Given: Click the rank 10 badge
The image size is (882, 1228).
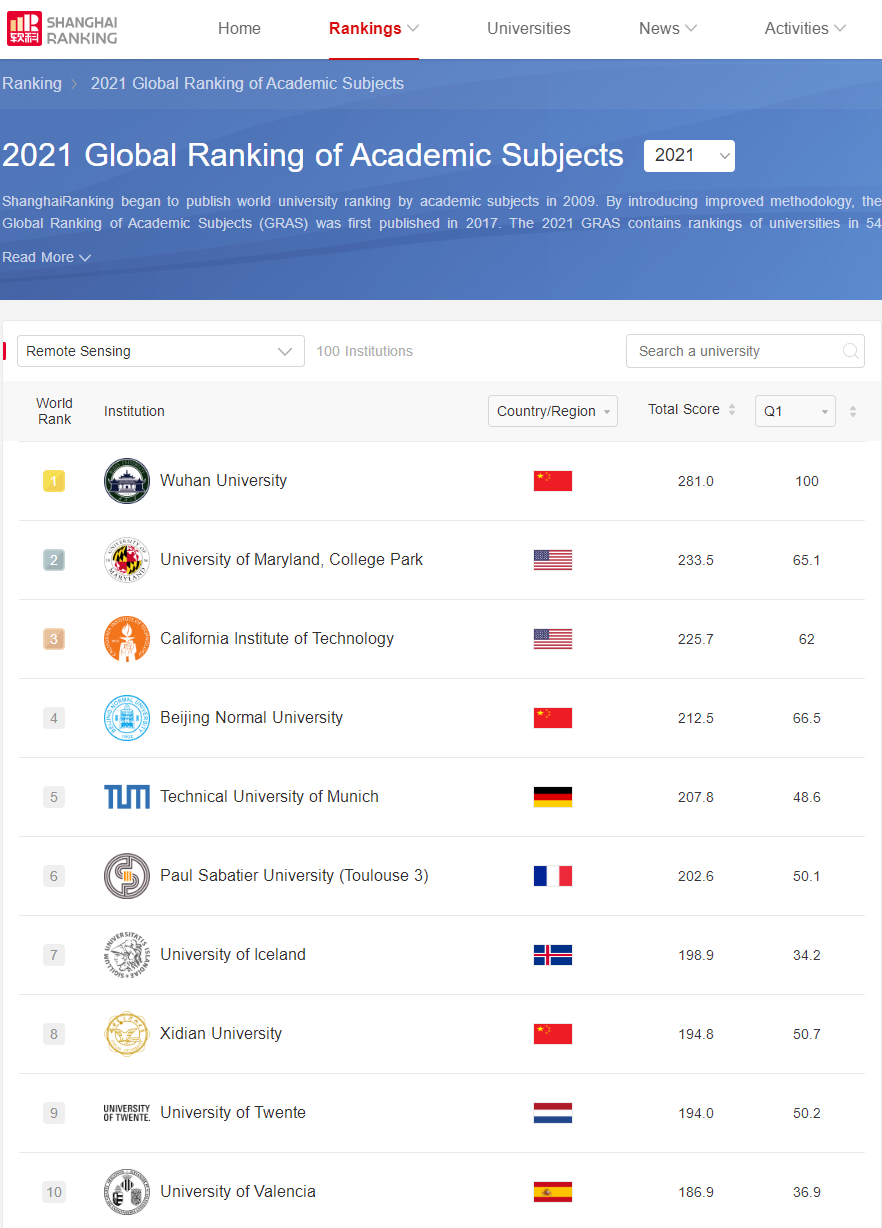Looking at the screenshot, I should 54,1192.
